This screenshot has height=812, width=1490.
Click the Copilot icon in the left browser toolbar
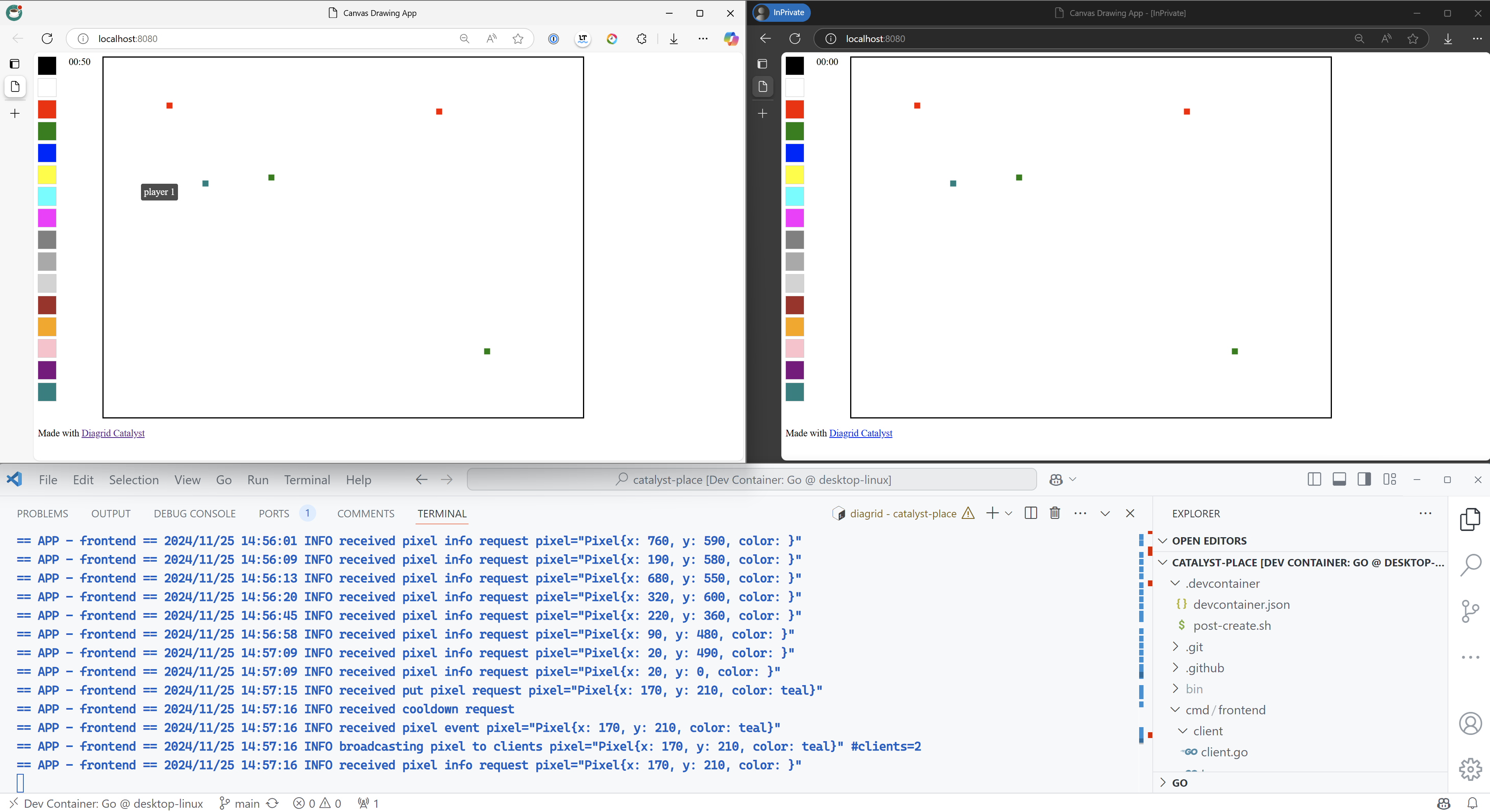[x=731, y=39]
